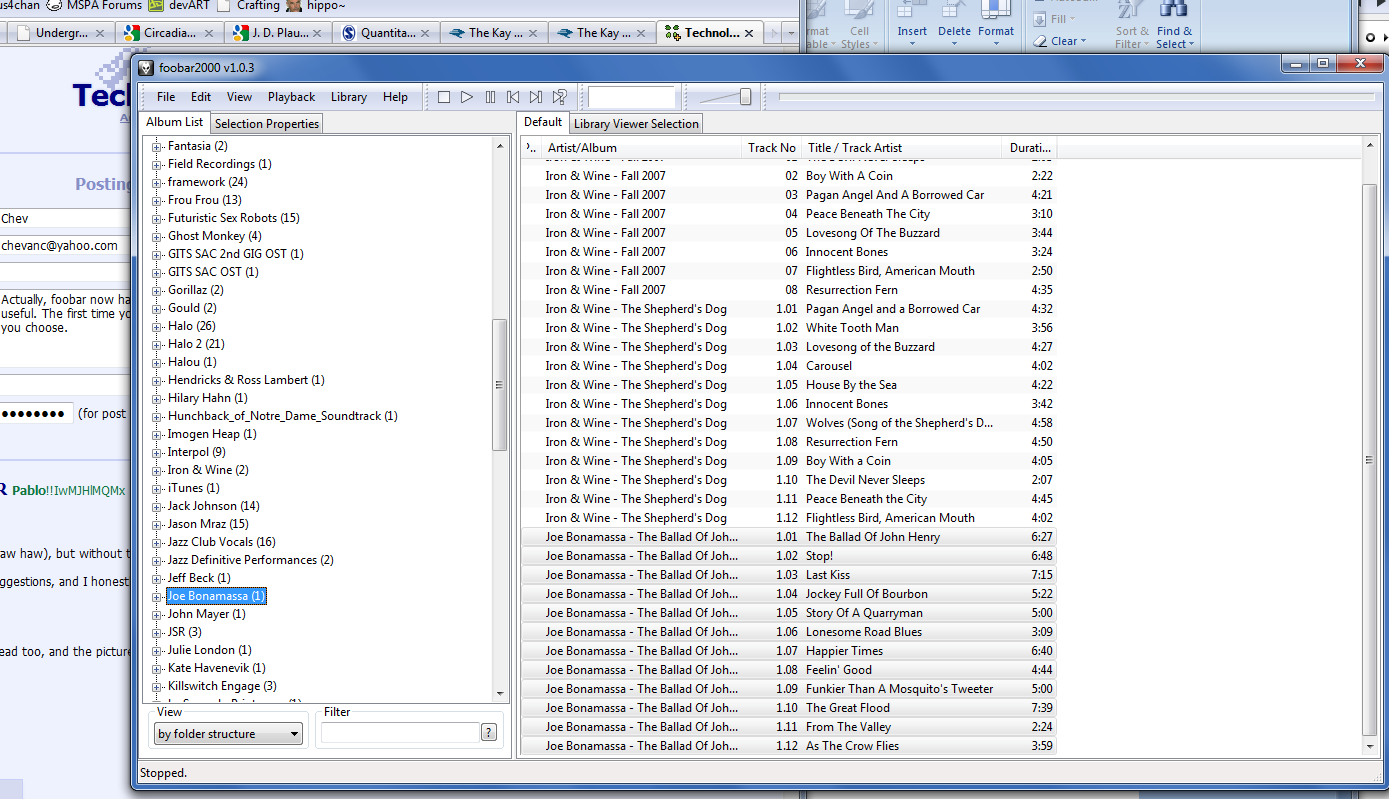This screenshot has width=1389, height=799.
Task: Click the Filter help question mark button
Action: 489,733
